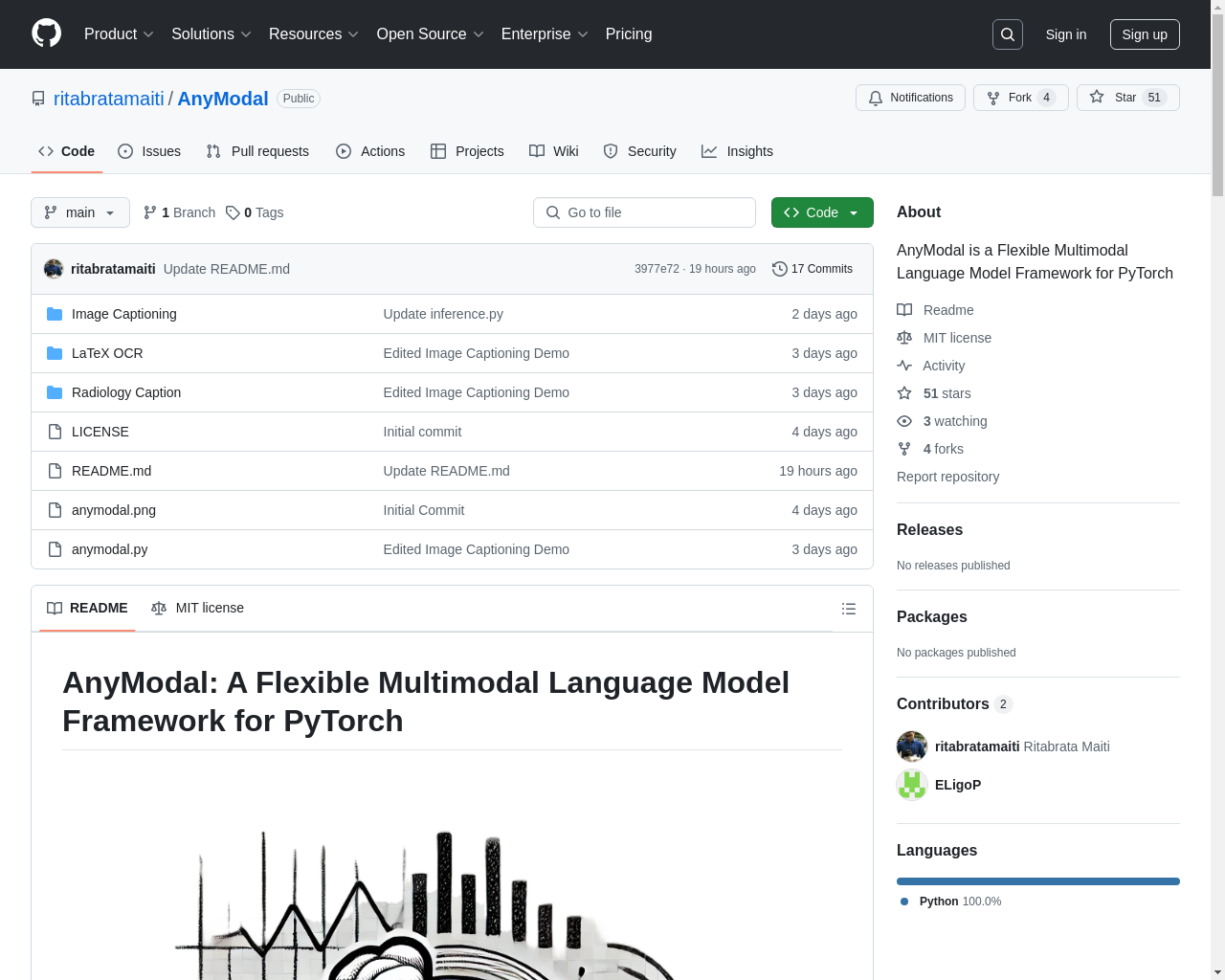Screen dimensions: 1225x980
Task: Open the Pull requests tab
Action: (x=257, y=151)
